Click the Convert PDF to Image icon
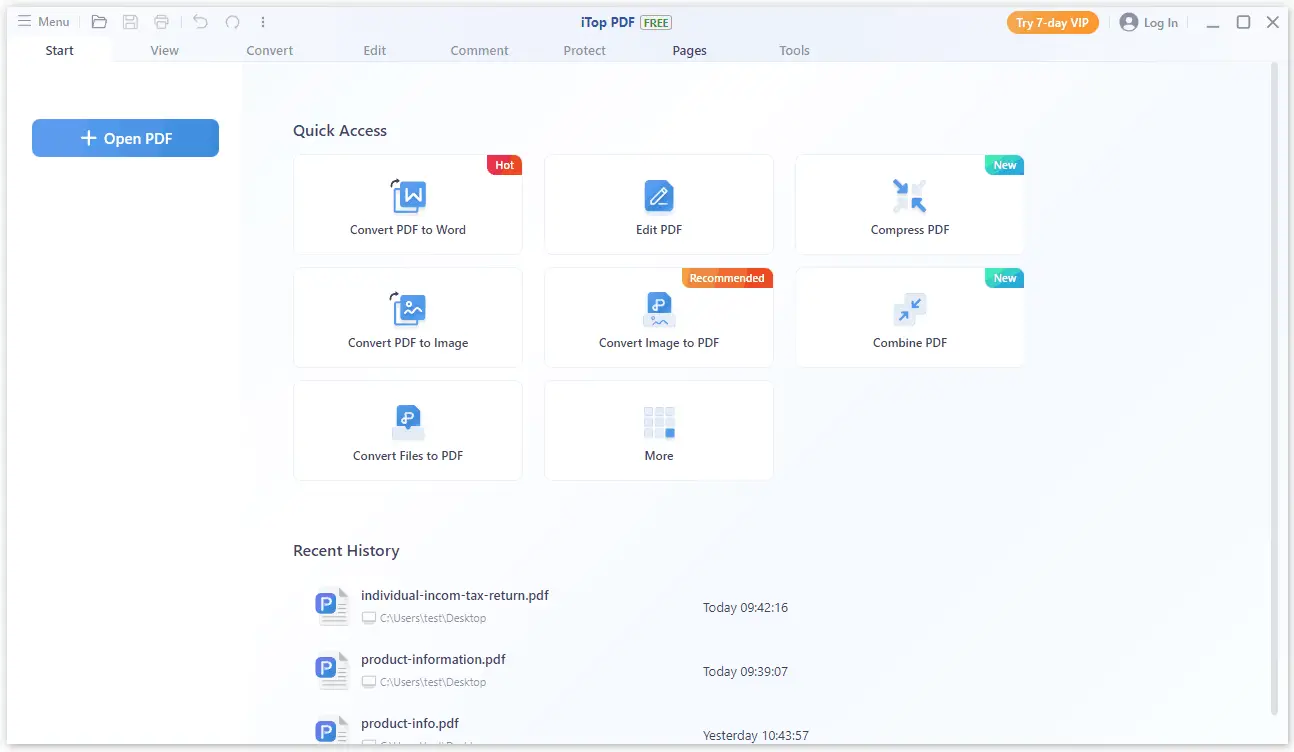Screen dimensions: 1294x752 [x=408, y=309]
